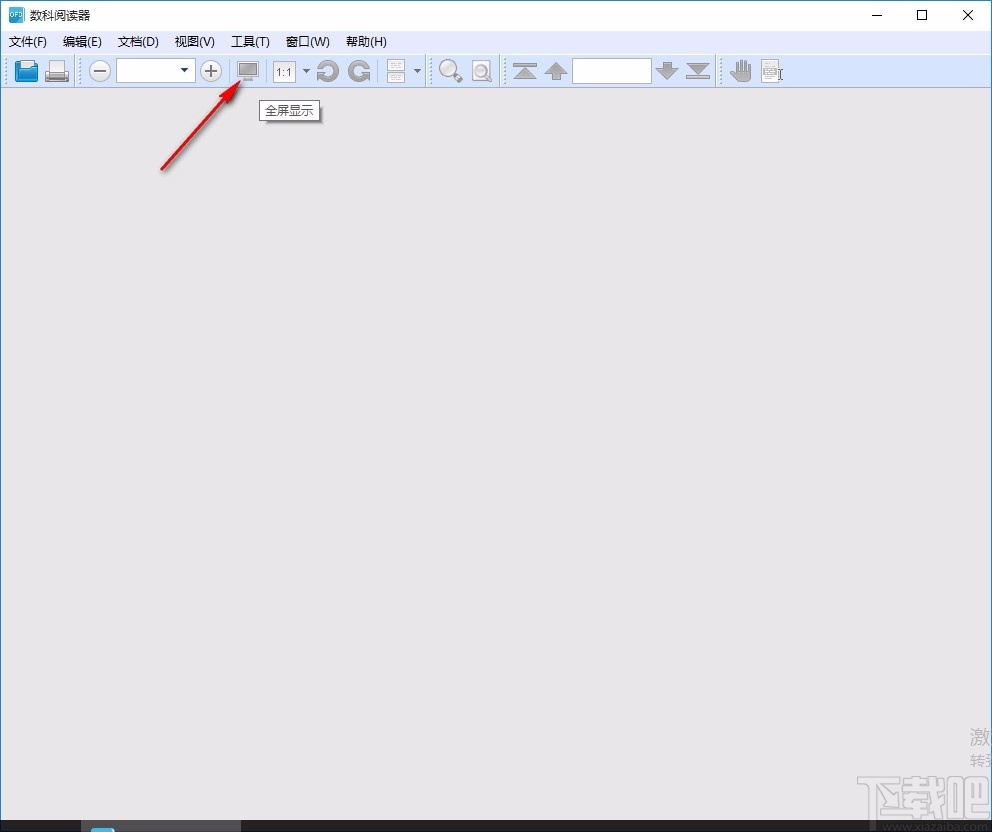Screen dimensions: 992x832
Task: Select the page layout icon
Action: (x=396, y=71)
